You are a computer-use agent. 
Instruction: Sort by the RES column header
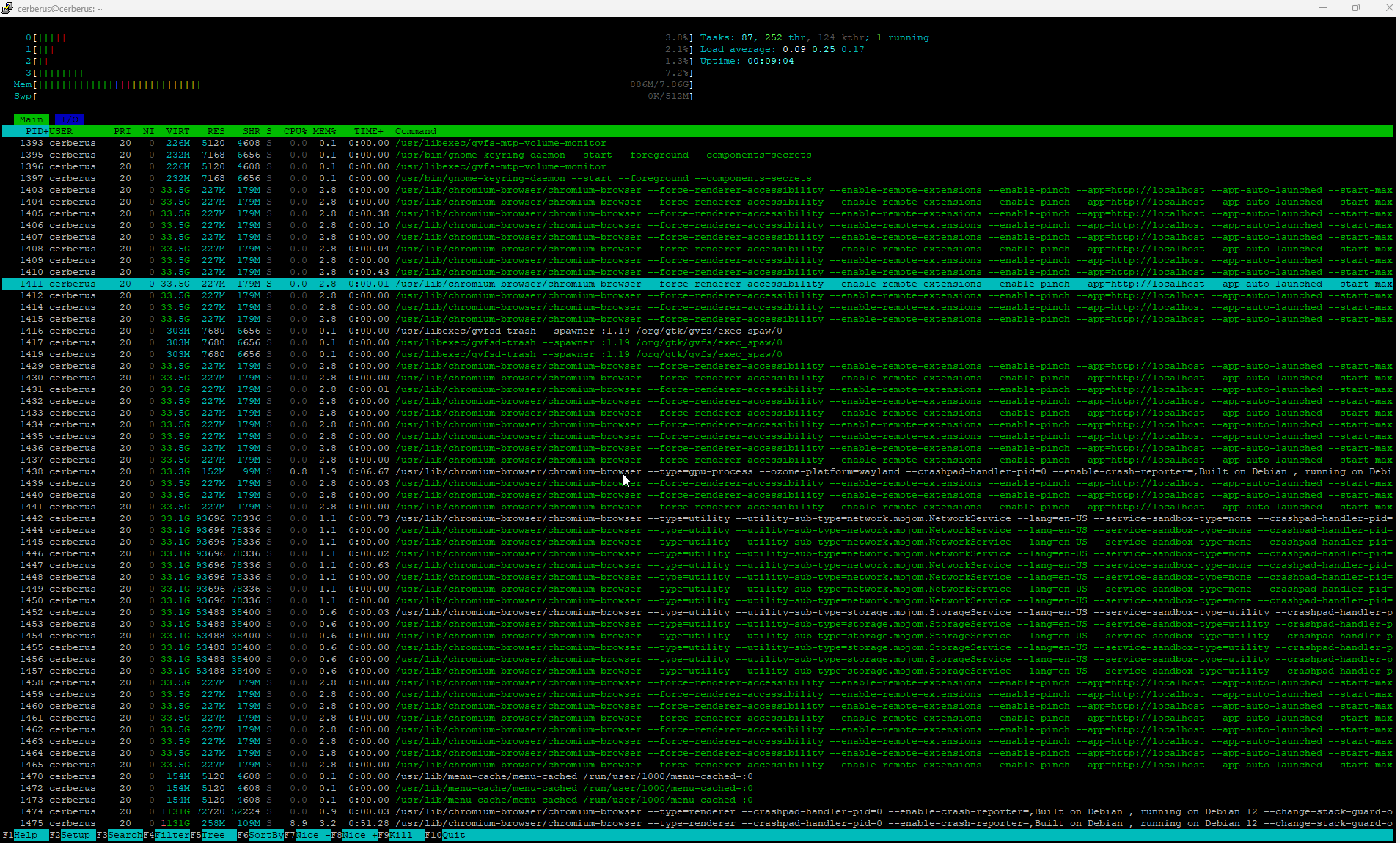216,131
